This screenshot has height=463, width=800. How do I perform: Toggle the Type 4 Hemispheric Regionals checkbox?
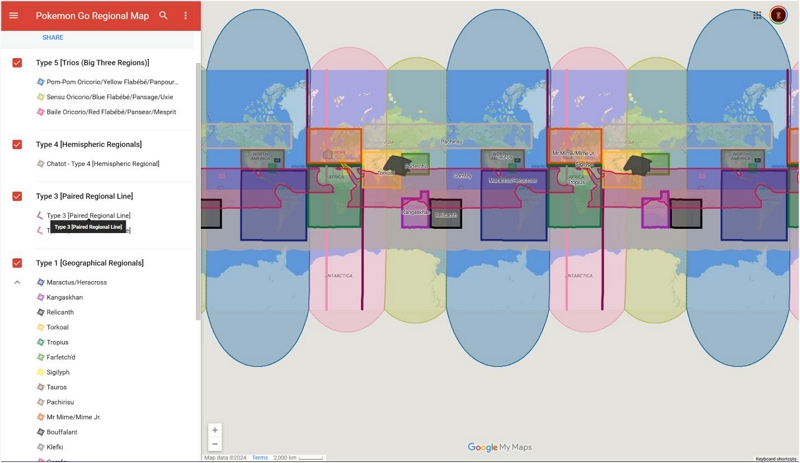point(17,144)
